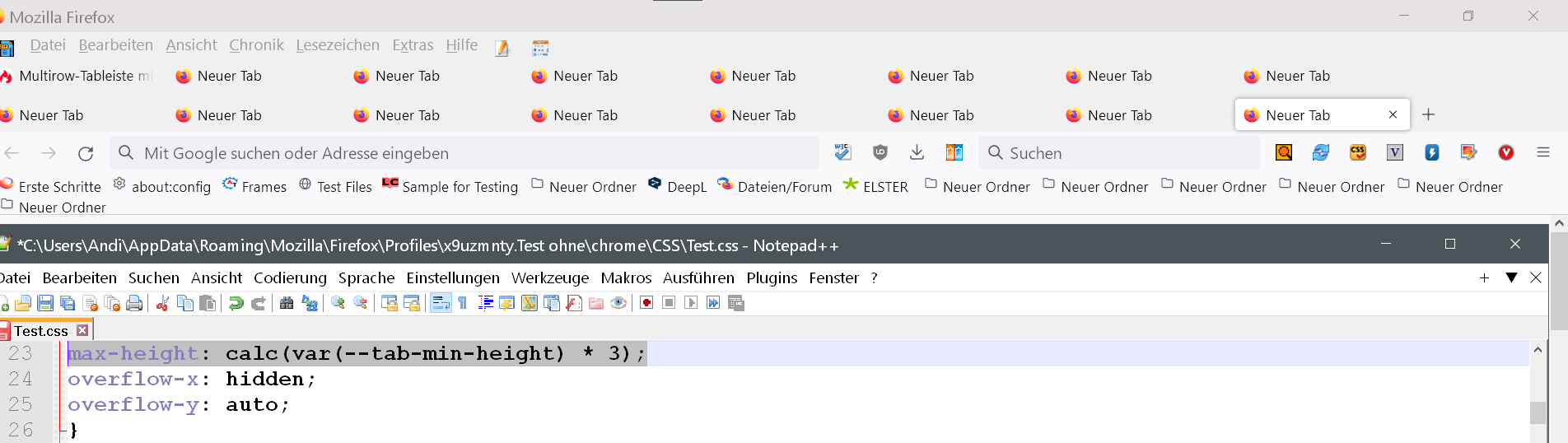
Task: Open a new Firefox tab with plus button
Action: click(x=1428, y=114)
